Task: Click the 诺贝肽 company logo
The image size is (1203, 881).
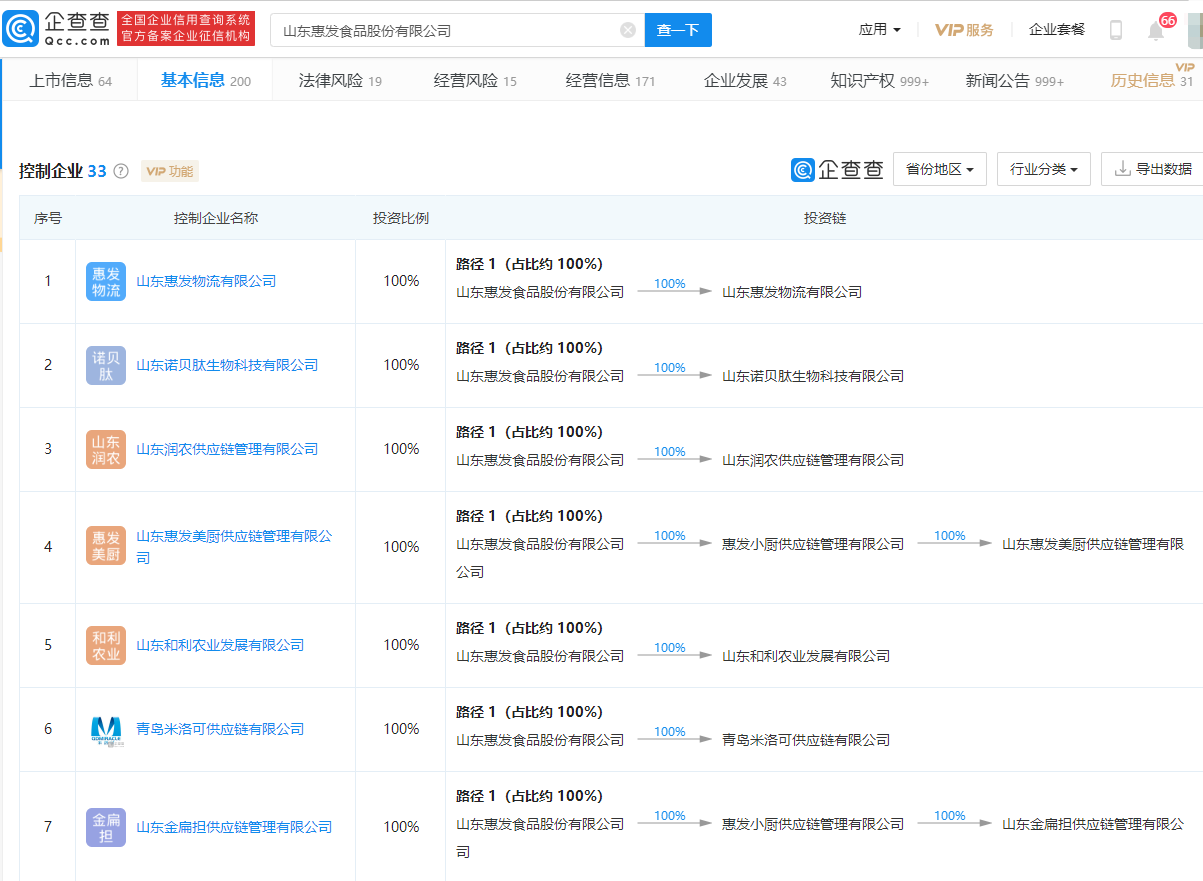Action: [106, 365]
